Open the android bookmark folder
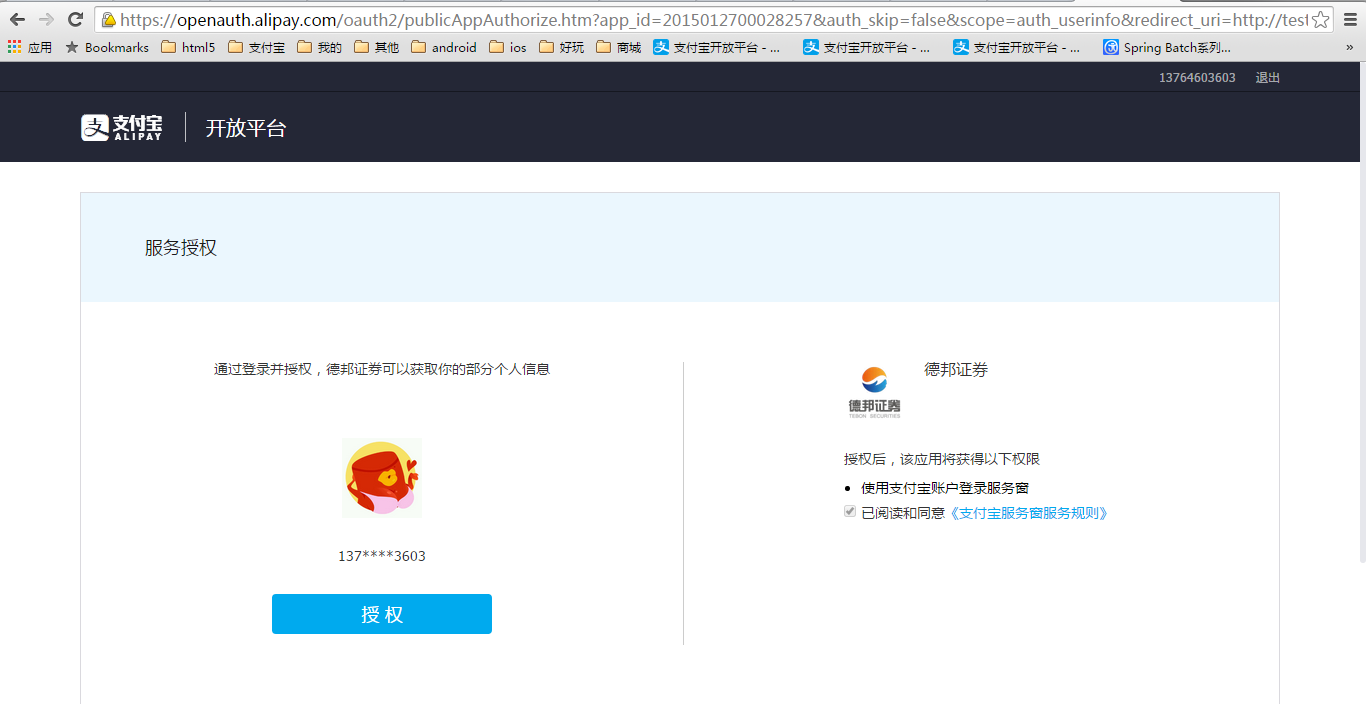This screenshot has width=1366, height=704. (x=444, y=47)
